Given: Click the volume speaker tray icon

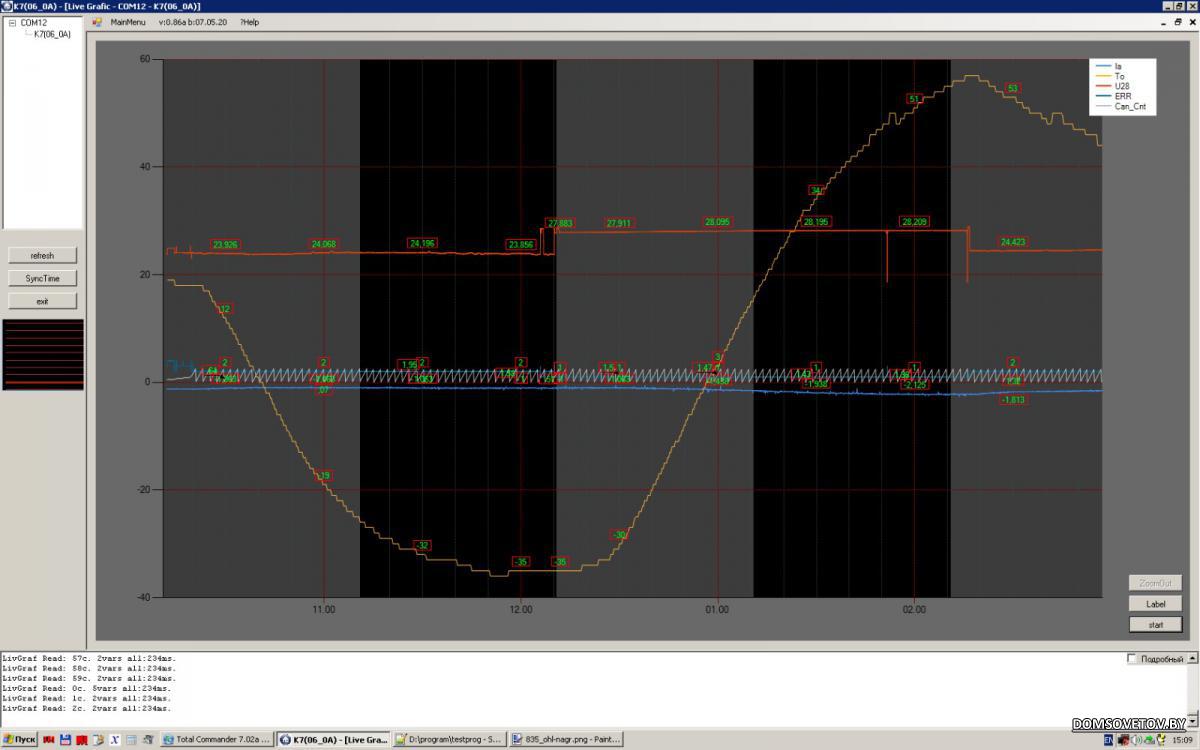Looking at the screenshot, I should [1137, 740].
